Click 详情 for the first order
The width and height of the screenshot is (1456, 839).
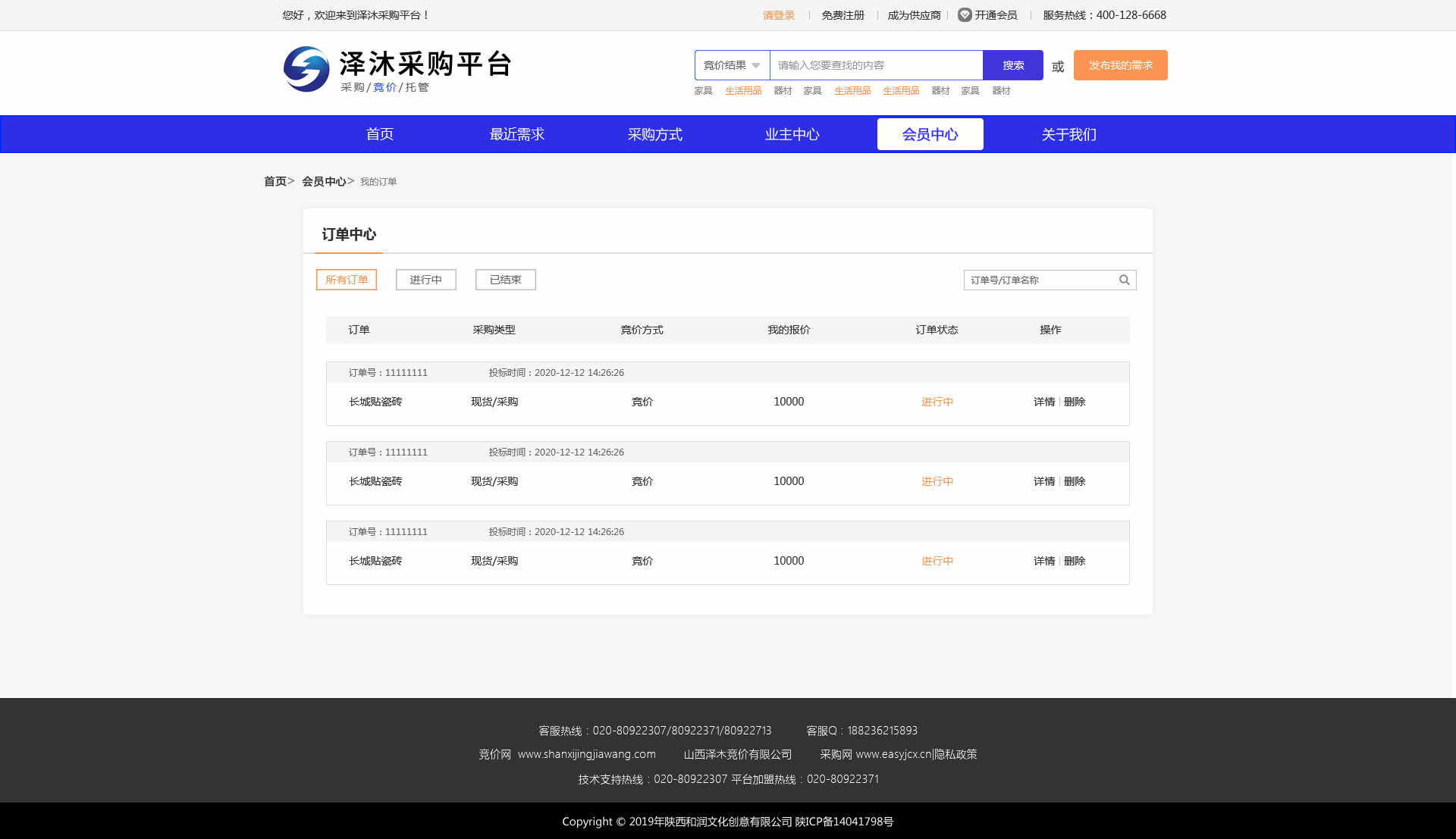click(1043, 402)
